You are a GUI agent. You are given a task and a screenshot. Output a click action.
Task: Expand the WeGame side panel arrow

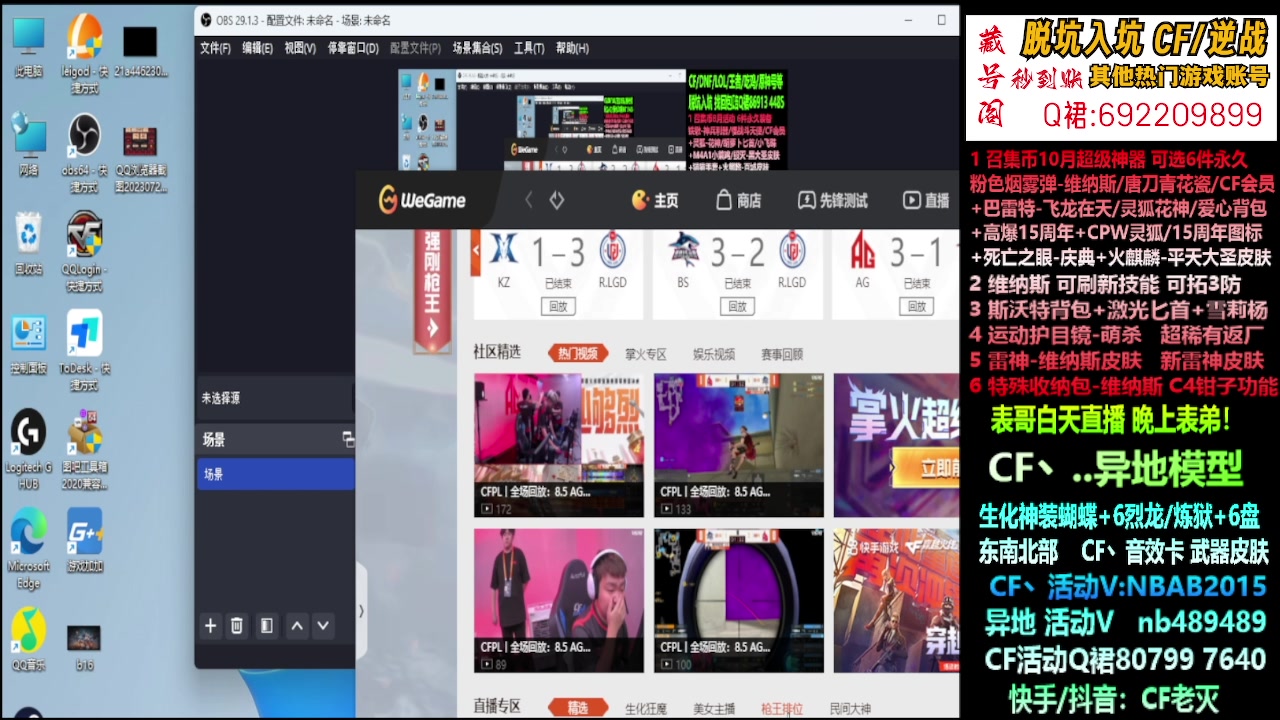tap(361, 611)
